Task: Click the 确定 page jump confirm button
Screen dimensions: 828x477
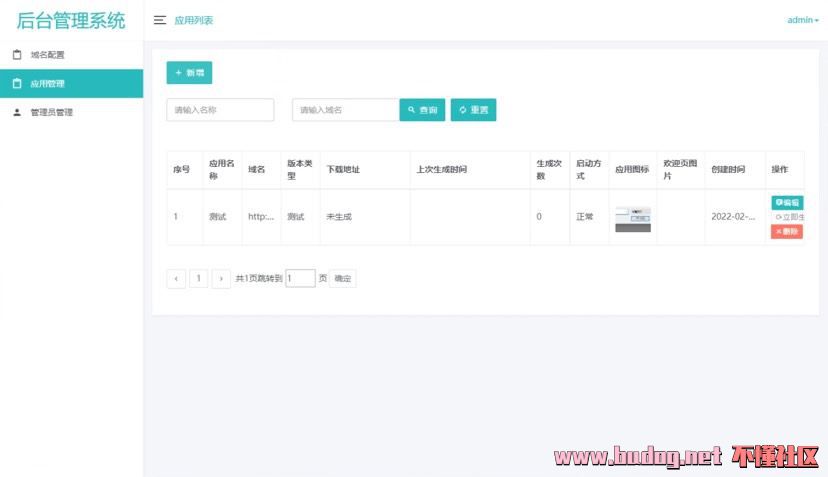Action: point(343,279)
